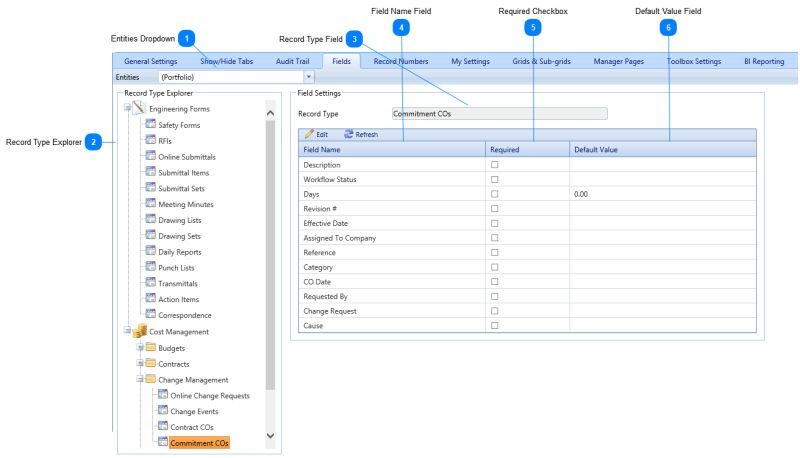Sort by Field Name column header
Screen dimensions: 800x458
(392, 149)
